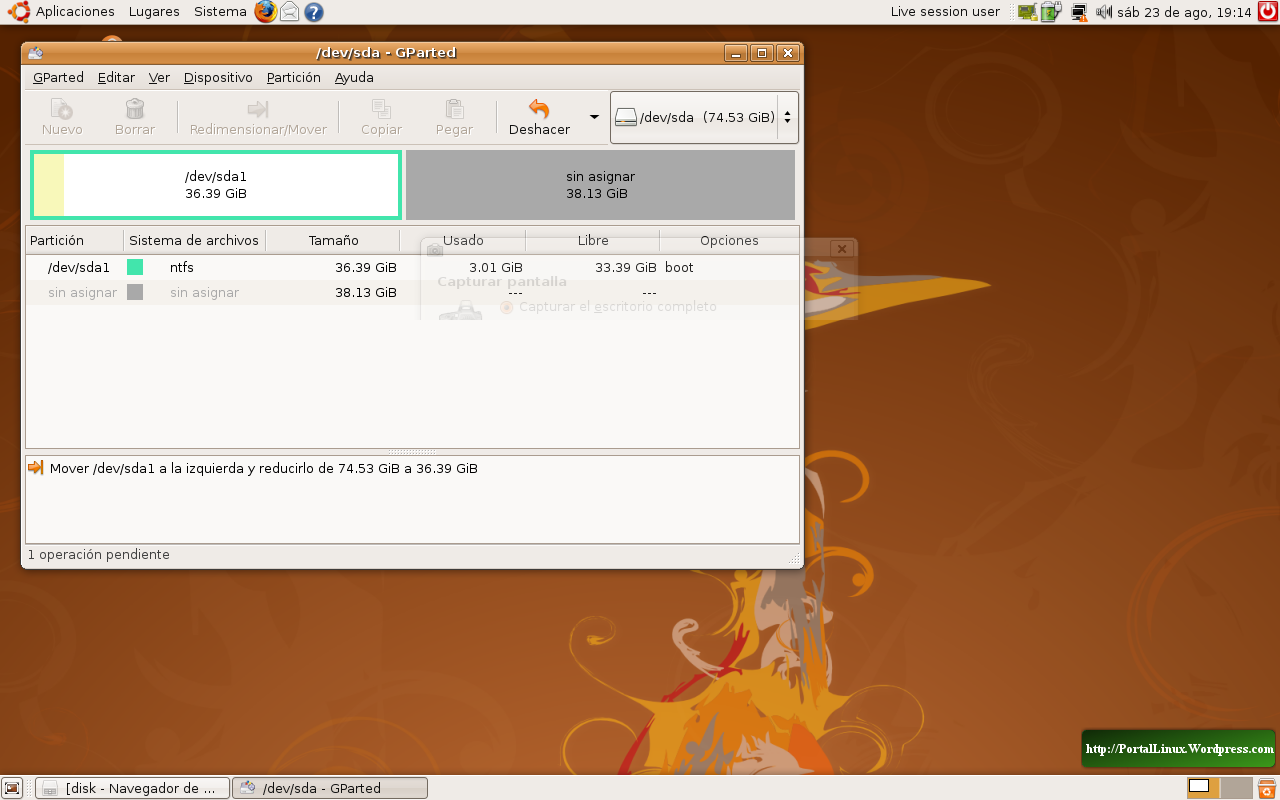Switch to the second workspace
Image resolution: width=1280 pixels, height=800 pixels.
pos(1237,788)
